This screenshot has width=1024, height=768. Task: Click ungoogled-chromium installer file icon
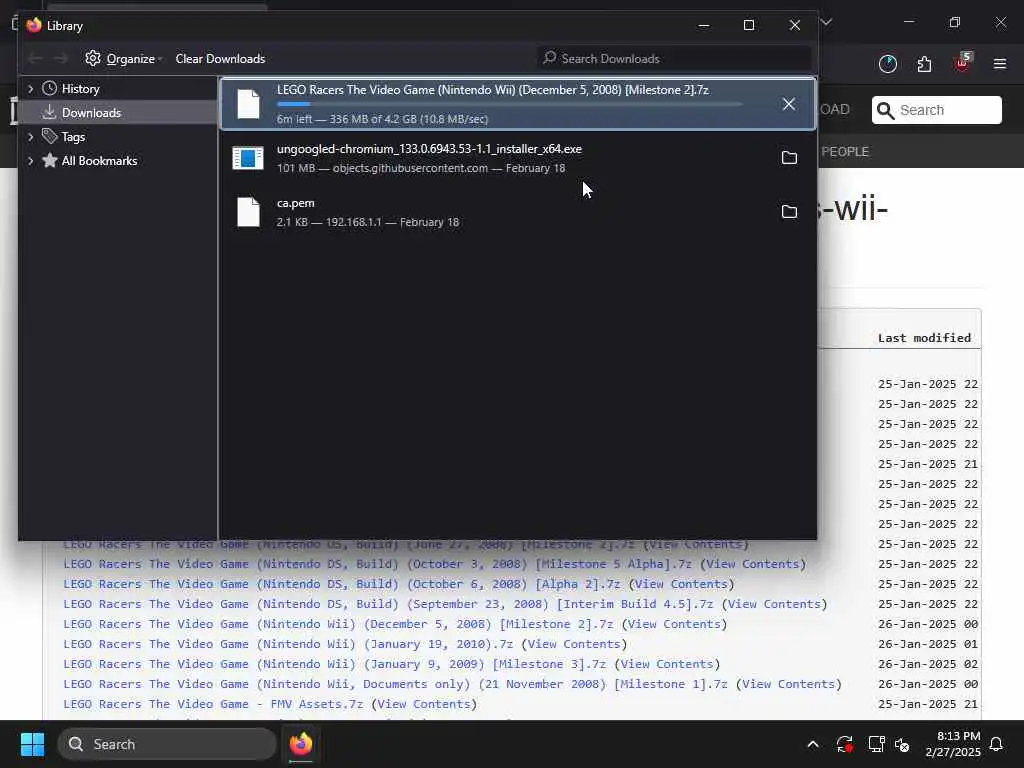(248, 158)
